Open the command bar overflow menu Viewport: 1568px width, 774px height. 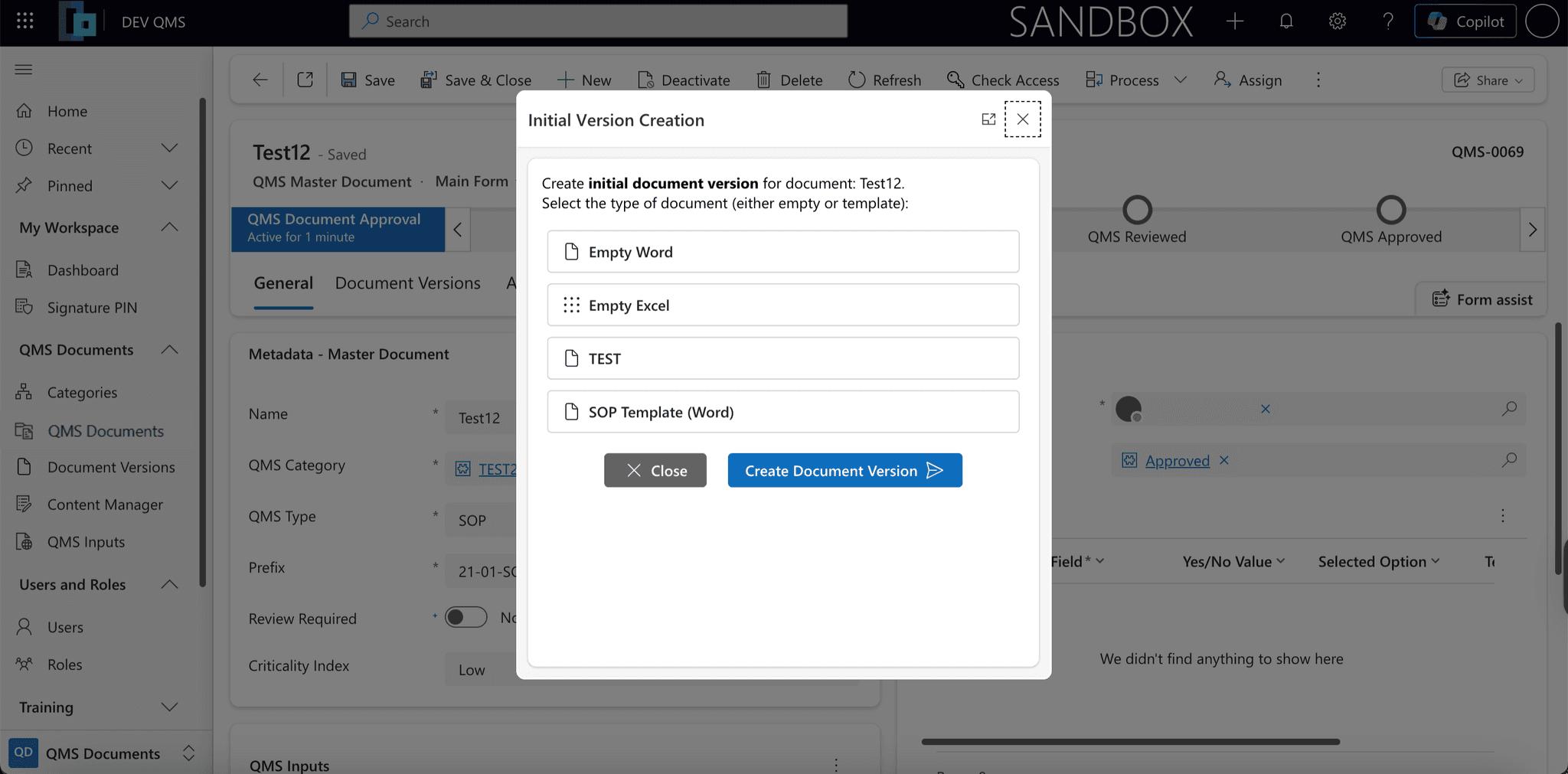1318,80
